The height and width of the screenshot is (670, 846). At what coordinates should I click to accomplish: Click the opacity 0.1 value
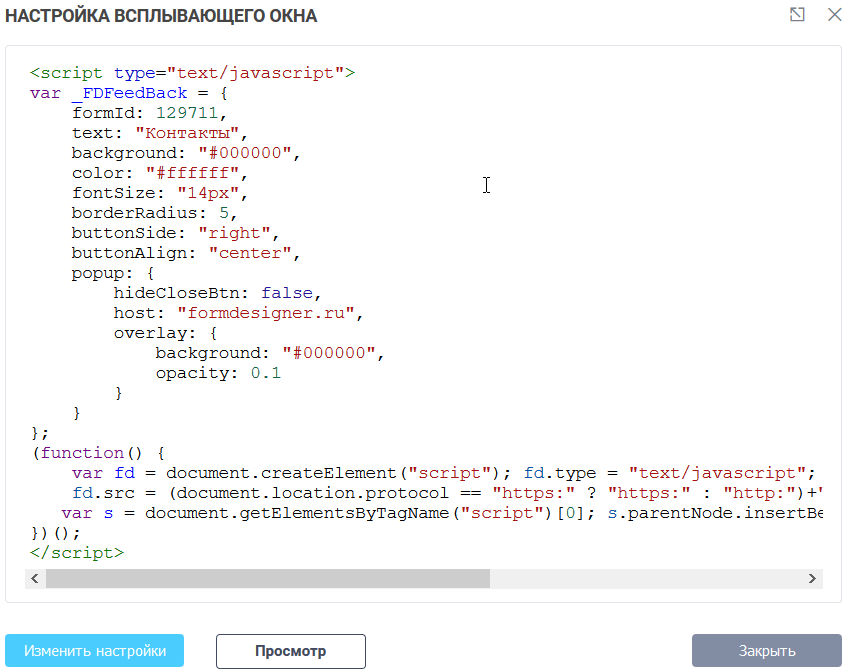point(266,373)
